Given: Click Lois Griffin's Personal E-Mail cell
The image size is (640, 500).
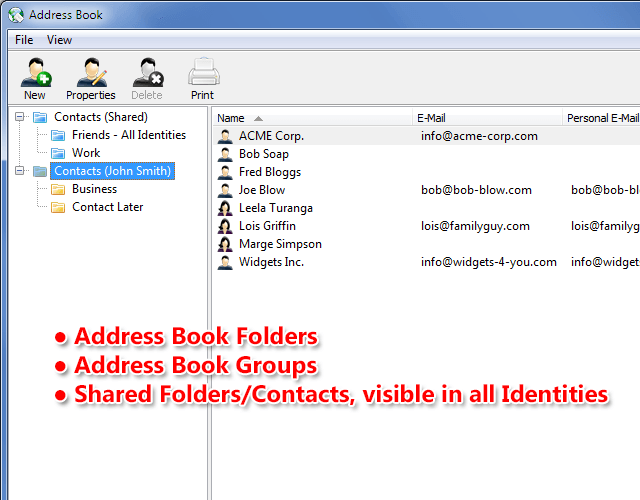Looking at the screenshot, I should (605, 226).
